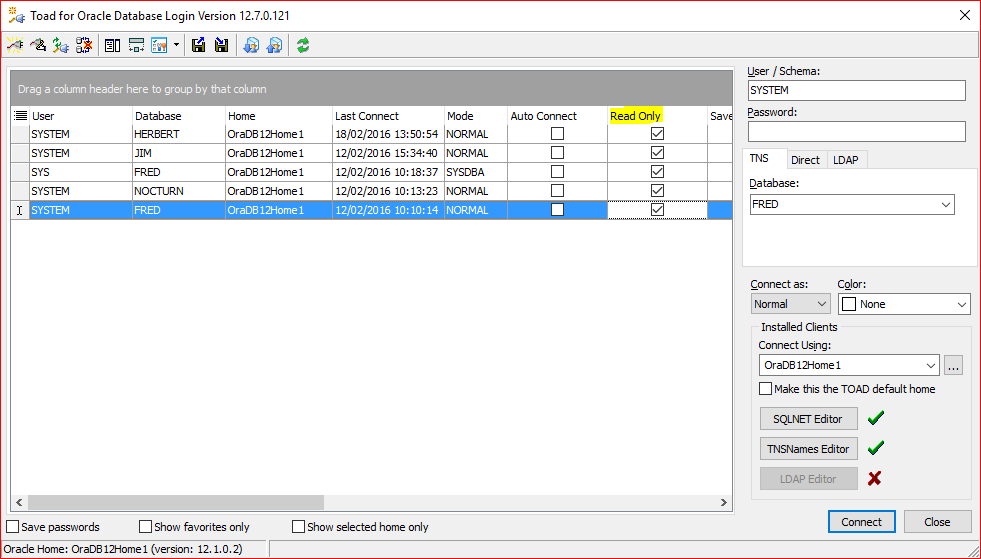981x559 pixels.
Task: Open the TNSNames Editor
Action: tap(808, 449)
